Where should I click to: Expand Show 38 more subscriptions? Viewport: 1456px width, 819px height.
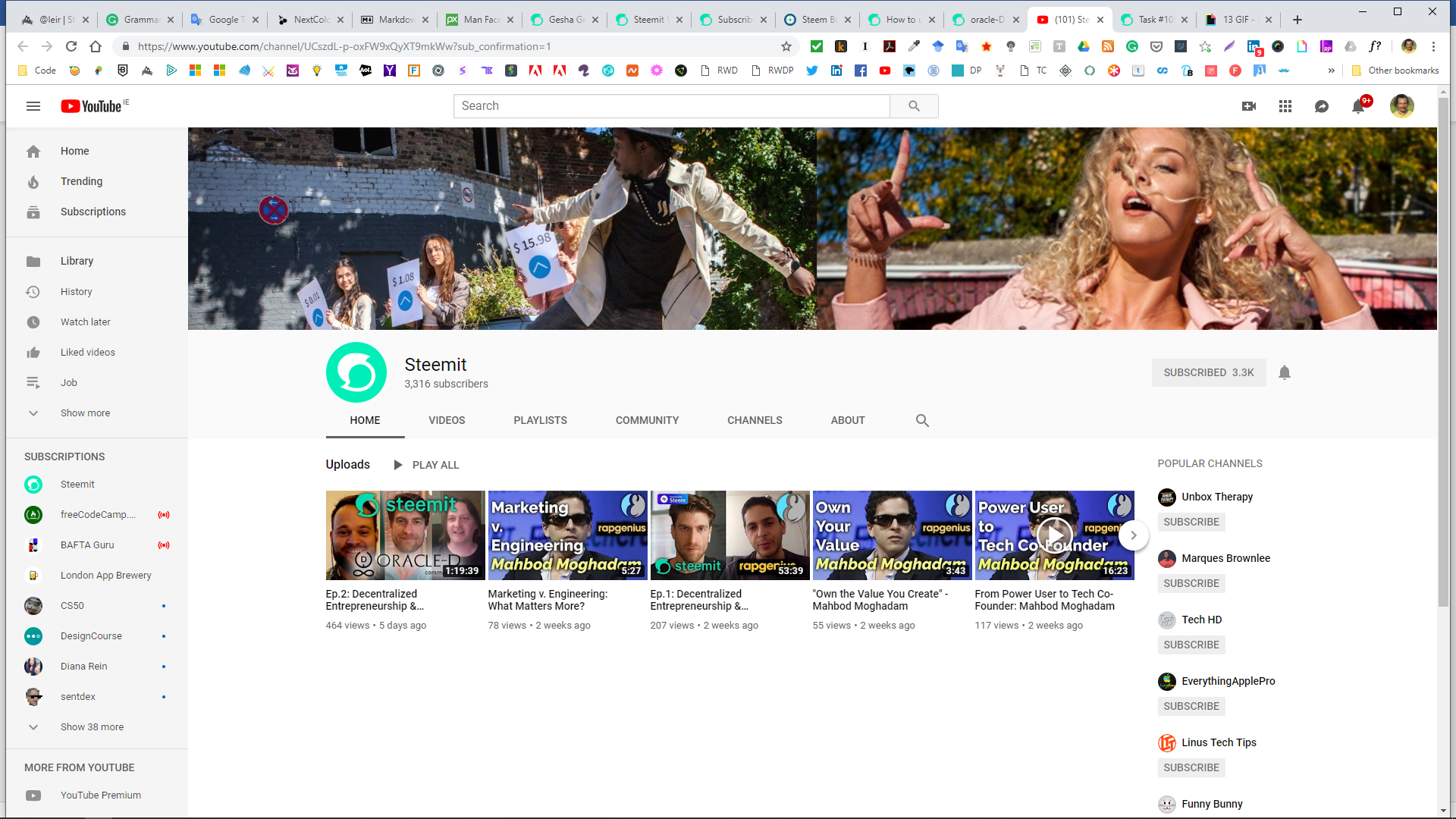tap(97, 727)
